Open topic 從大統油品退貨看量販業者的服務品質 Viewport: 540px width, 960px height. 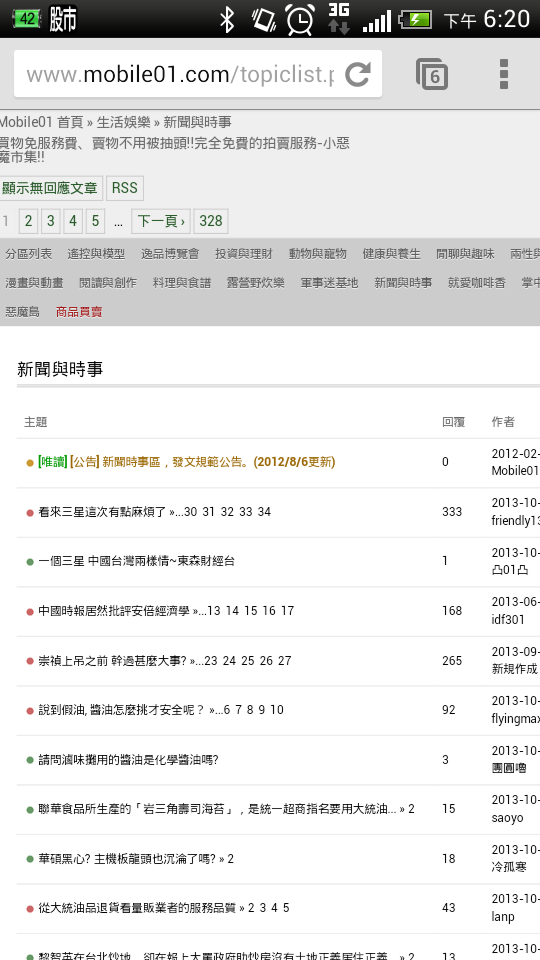(137, 908)
